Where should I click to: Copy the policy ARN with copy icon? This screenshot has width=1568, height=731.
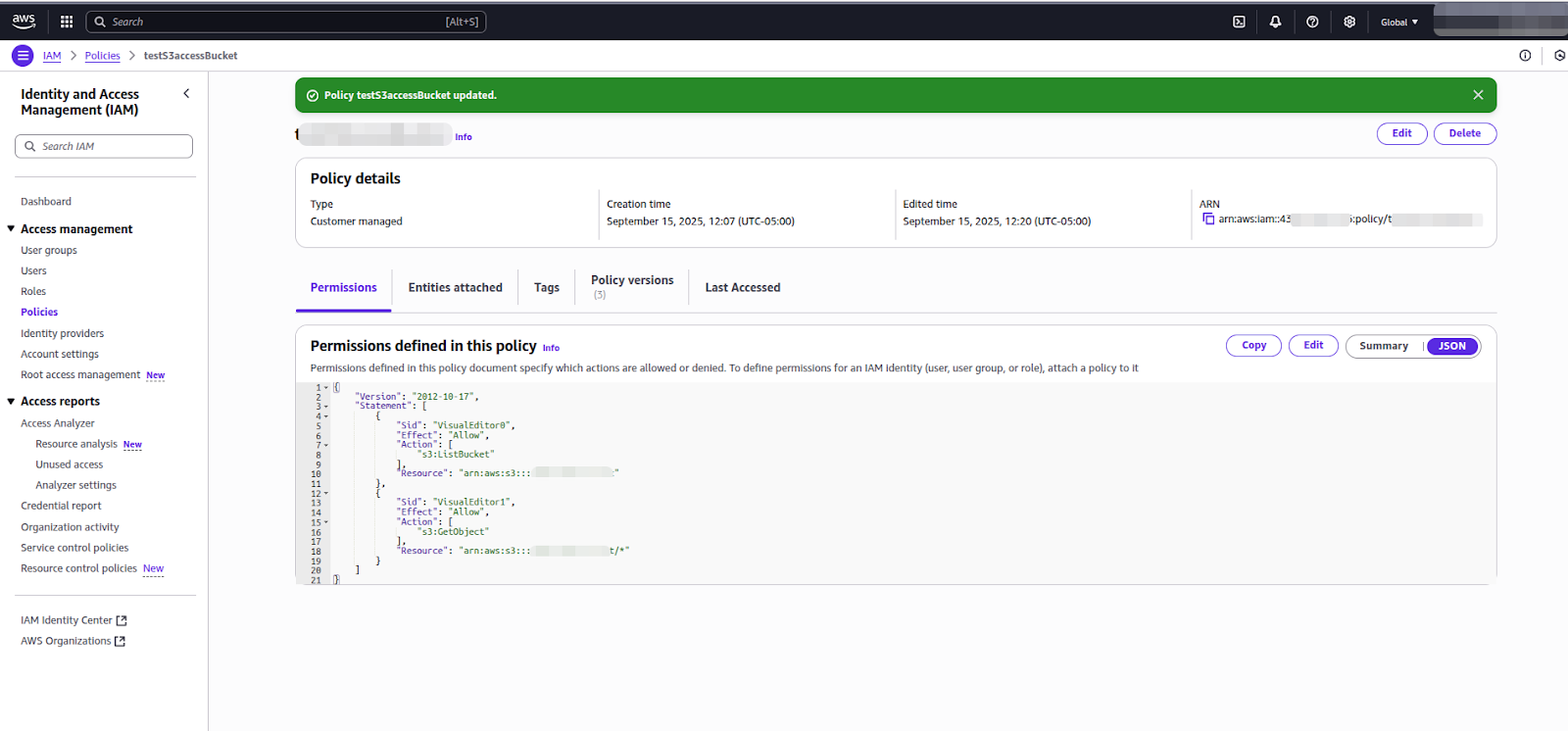(1208, 219)
